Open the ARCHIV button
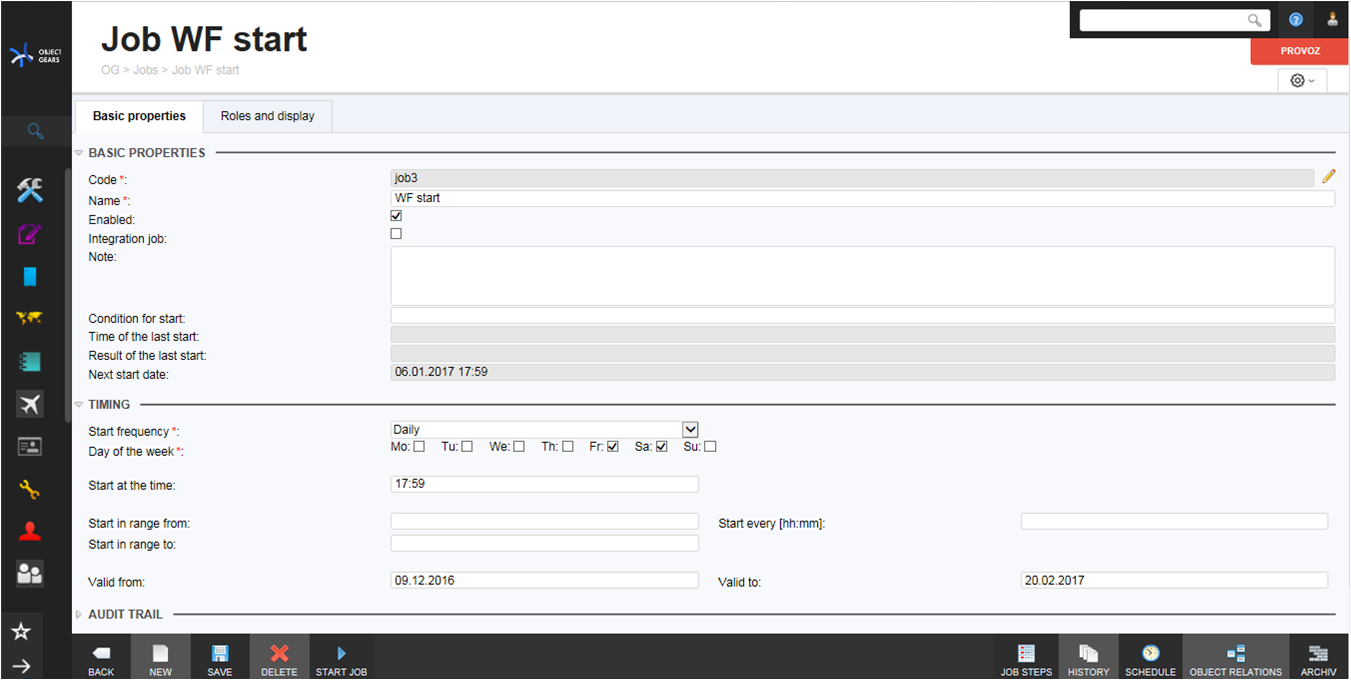The width and height of the screenshot is (1351, 680). (1318, 658)
